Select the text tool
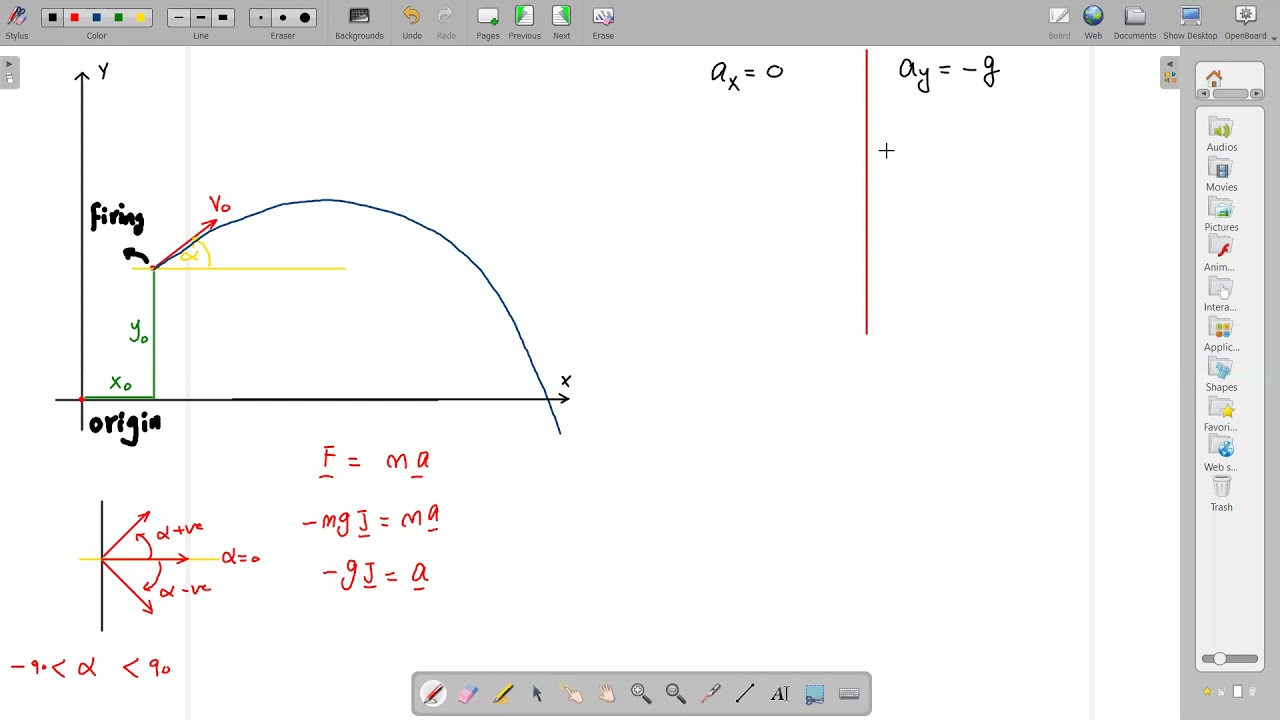 [x=780, y=694]
